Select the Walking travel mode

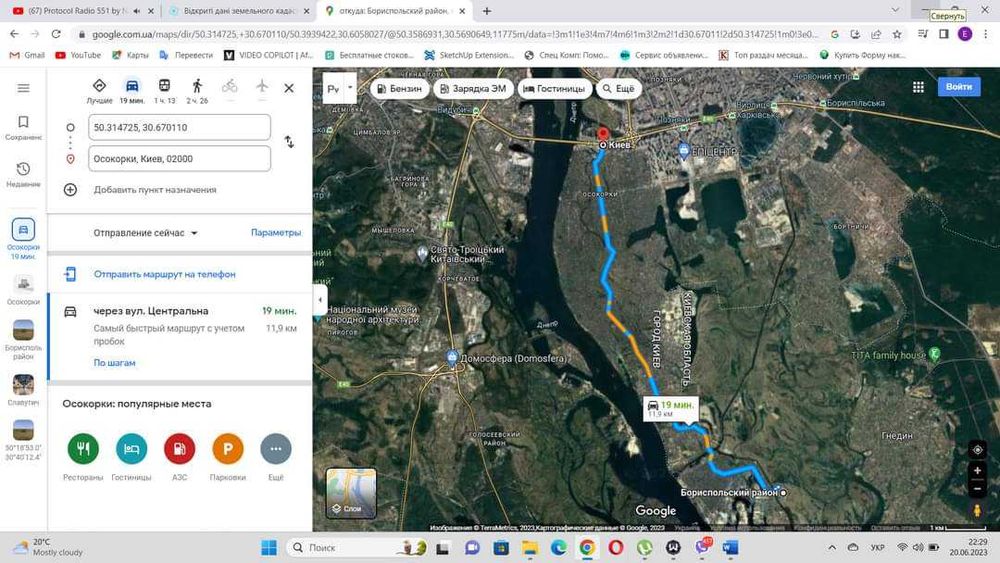[x=197, y=91]
